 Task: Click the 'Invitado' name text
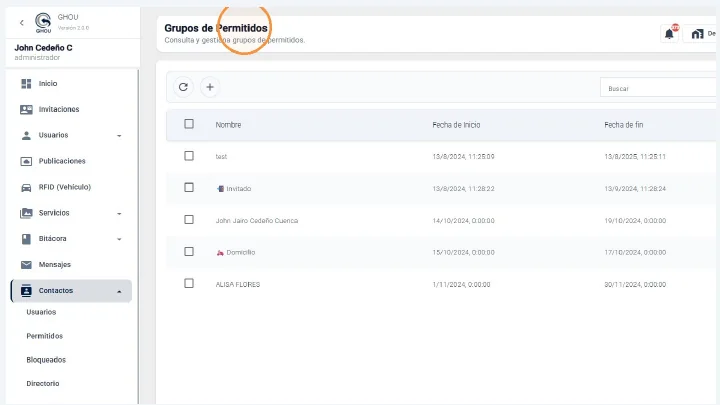pyautogui.click(x=239, y=189)
